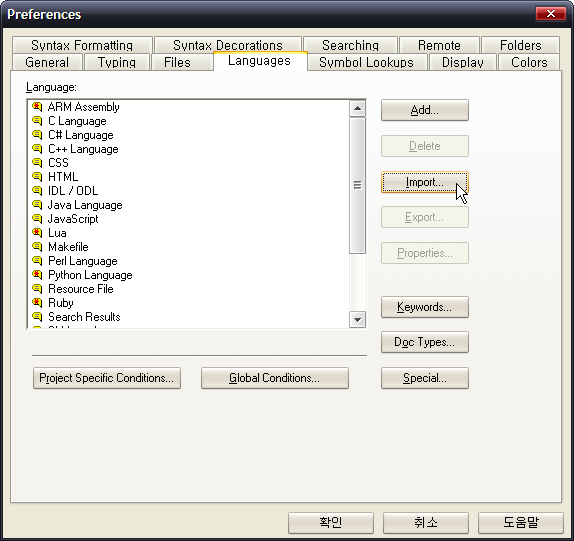Screen dimensions: 574x541
Task: Open the Syntax Decorations tab
Action: [x=228, y=45]
